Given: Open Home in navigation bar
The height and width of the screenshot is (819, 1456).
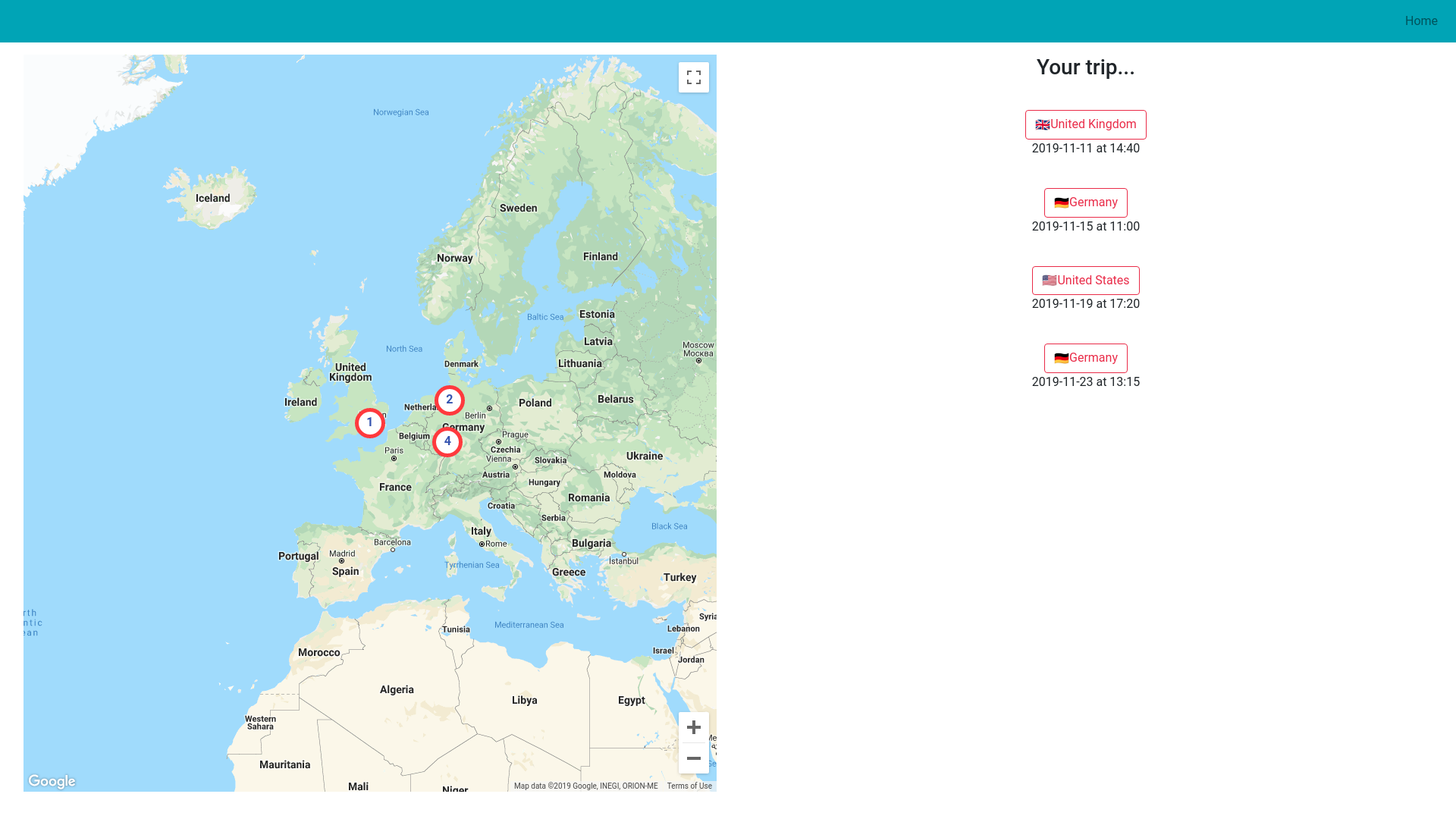Looking at the screenshot, I should coord(1420,21).
